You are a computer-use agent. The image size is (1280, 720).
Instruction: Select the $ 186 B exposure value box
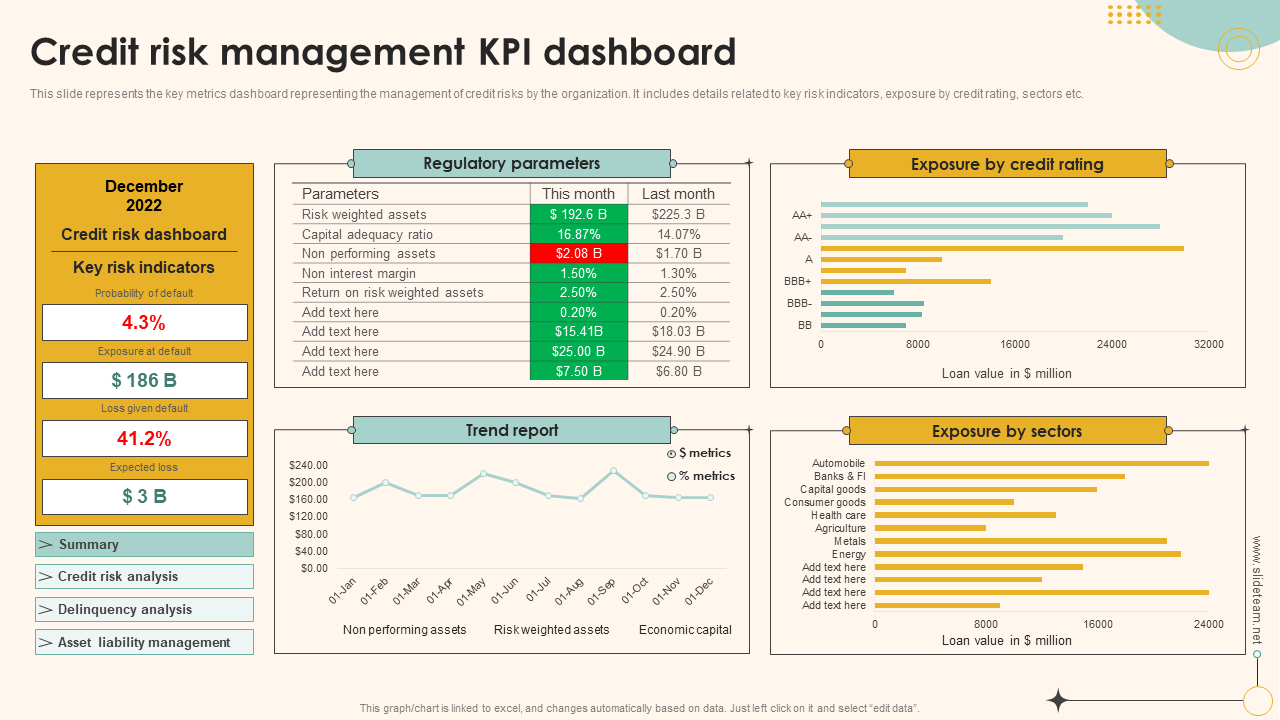144,380
